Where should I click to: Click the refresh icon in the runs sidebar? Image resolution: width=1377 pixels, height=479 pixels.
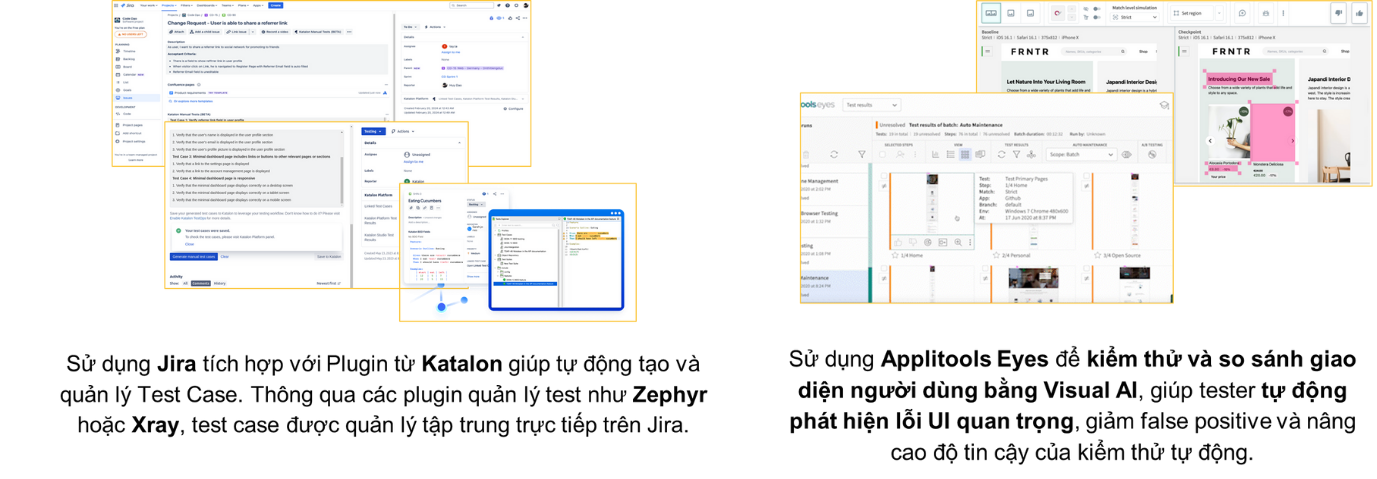tap(834, 155)
